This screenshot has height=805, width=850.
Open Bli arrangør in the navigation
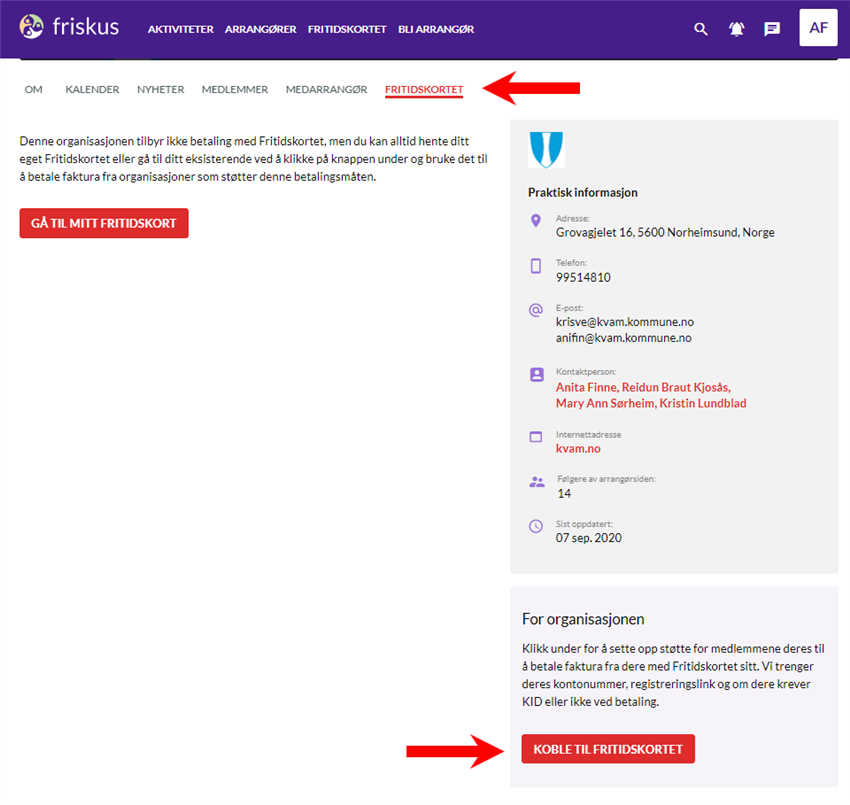point(436,29)
